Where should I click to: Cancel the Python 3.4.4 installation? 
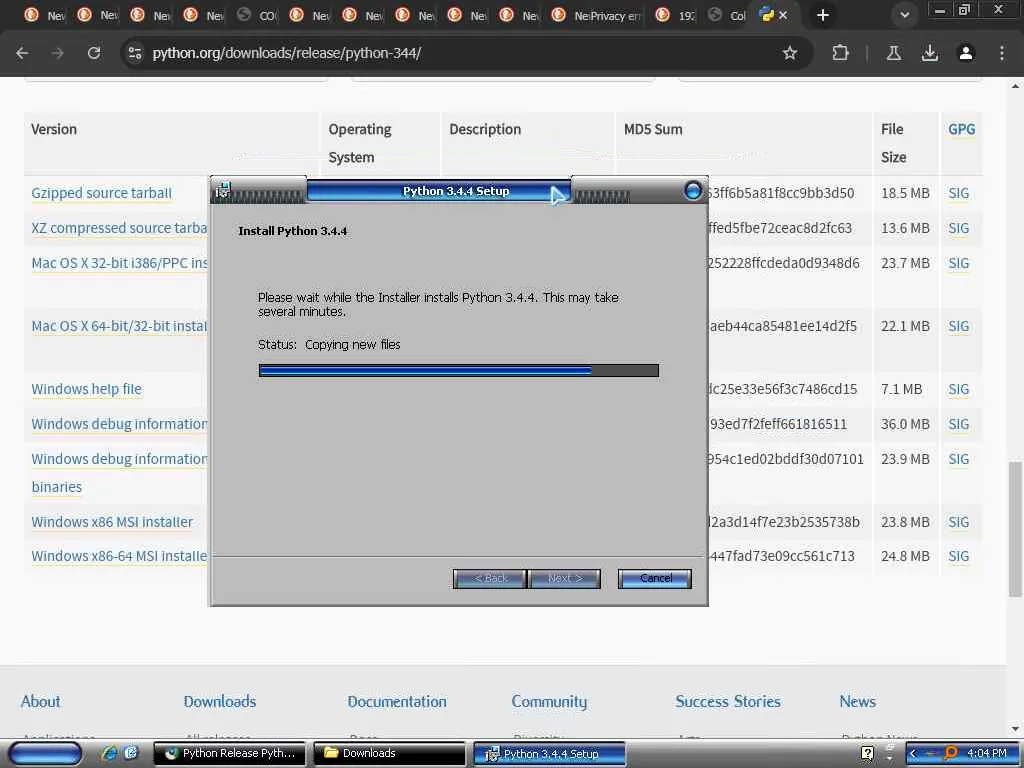click(655, 578)
